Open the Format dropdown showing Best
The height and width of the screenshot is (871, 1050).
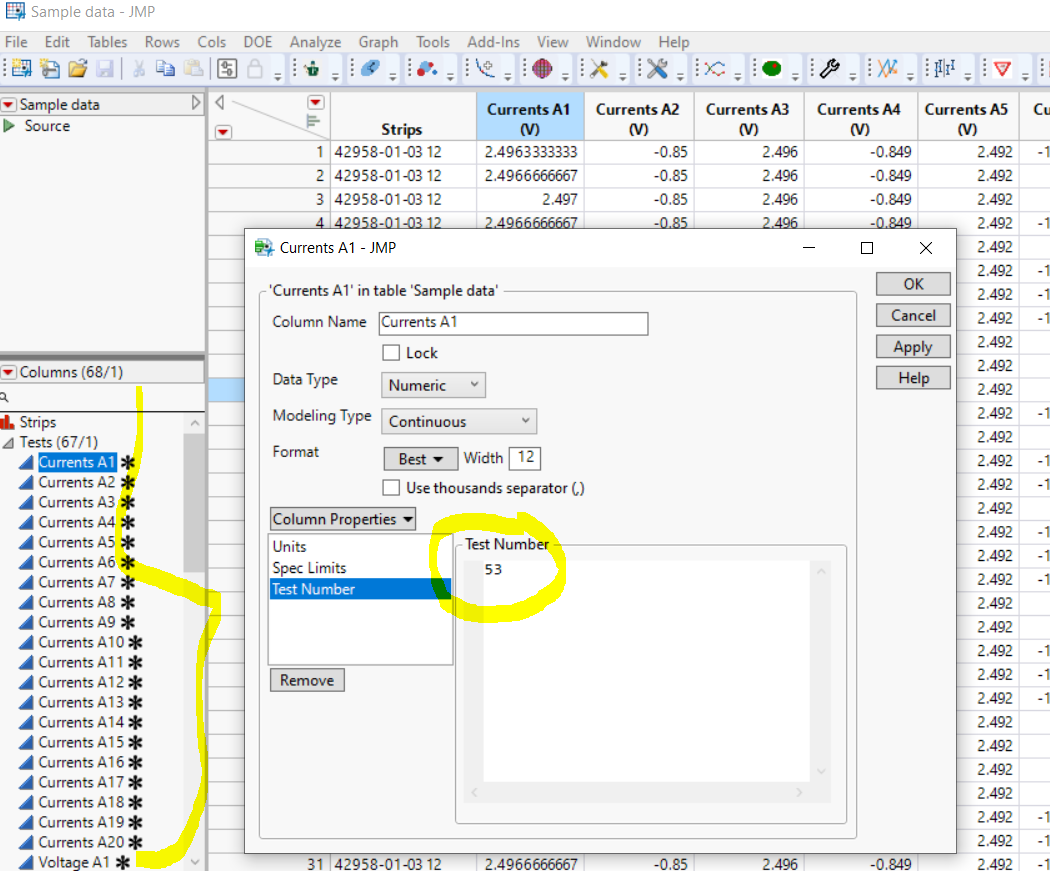coord(420,458)
